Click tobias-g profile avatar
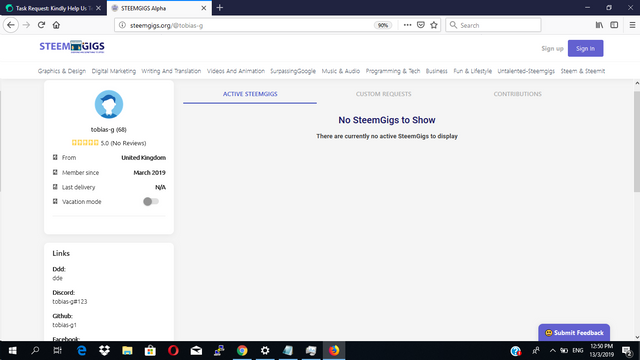The image size is (640, 360). click(109, 104)
